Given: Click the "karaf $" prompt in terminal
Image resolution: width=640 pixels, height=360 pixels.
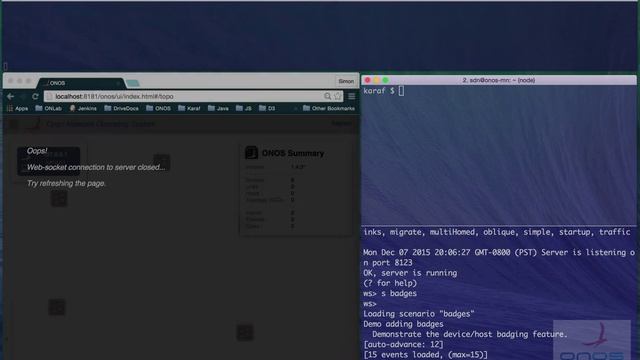Looking at the screenshot, I should [379, 91].
